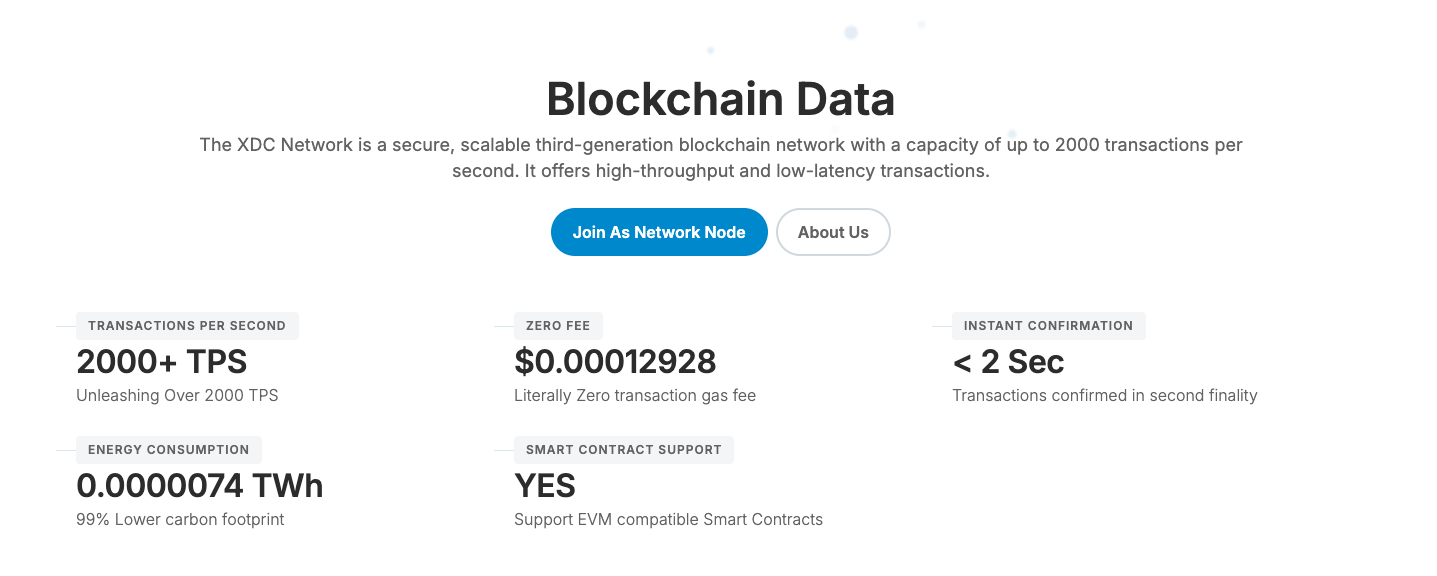Click the YES smart contract value
Image resolution: width=1437 pixels, height=576 pixels.
545,486
